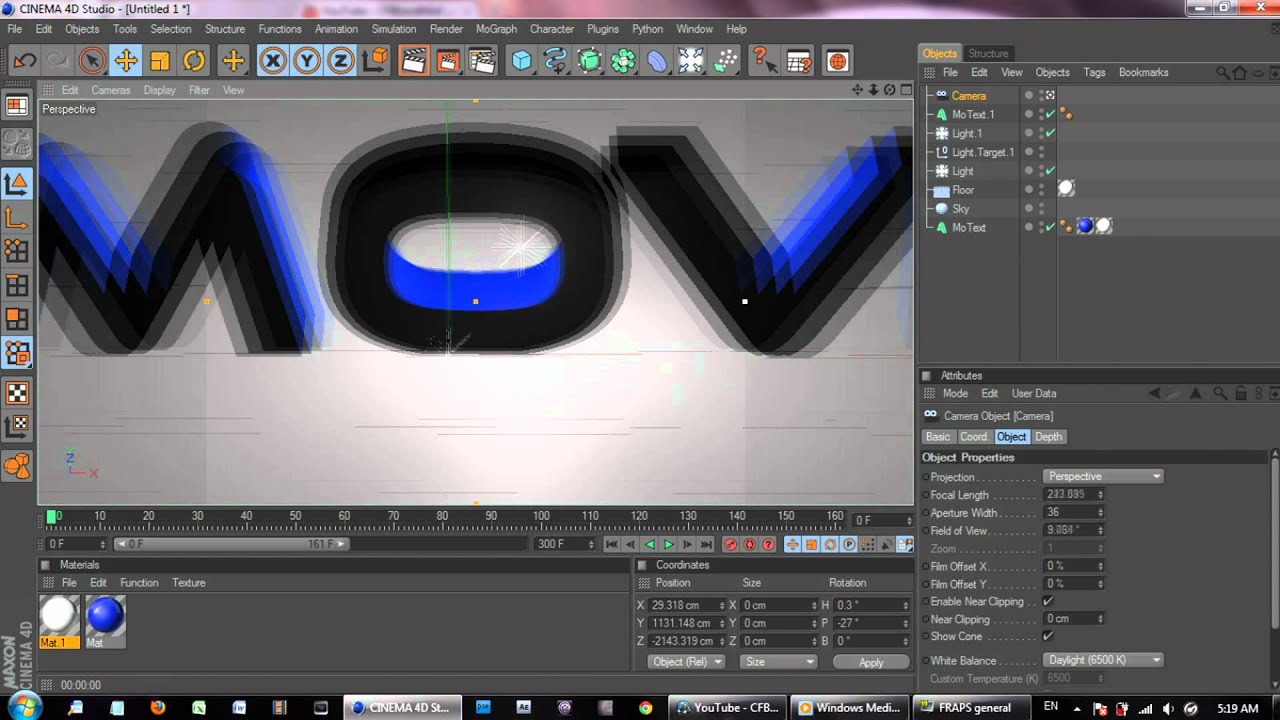Add a Cube primitive object

[521, 61]
